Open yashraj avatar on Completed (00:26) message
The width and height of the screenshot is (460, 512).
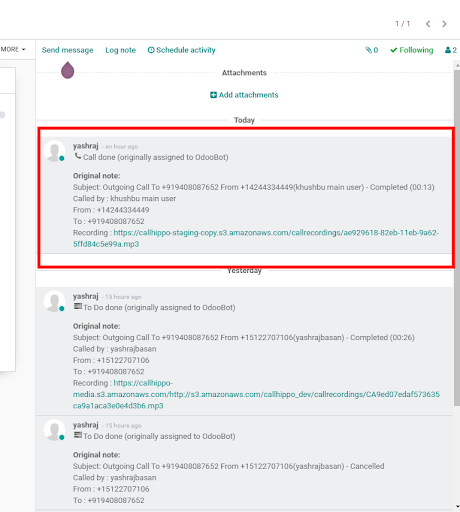click(x=54, y=301)
